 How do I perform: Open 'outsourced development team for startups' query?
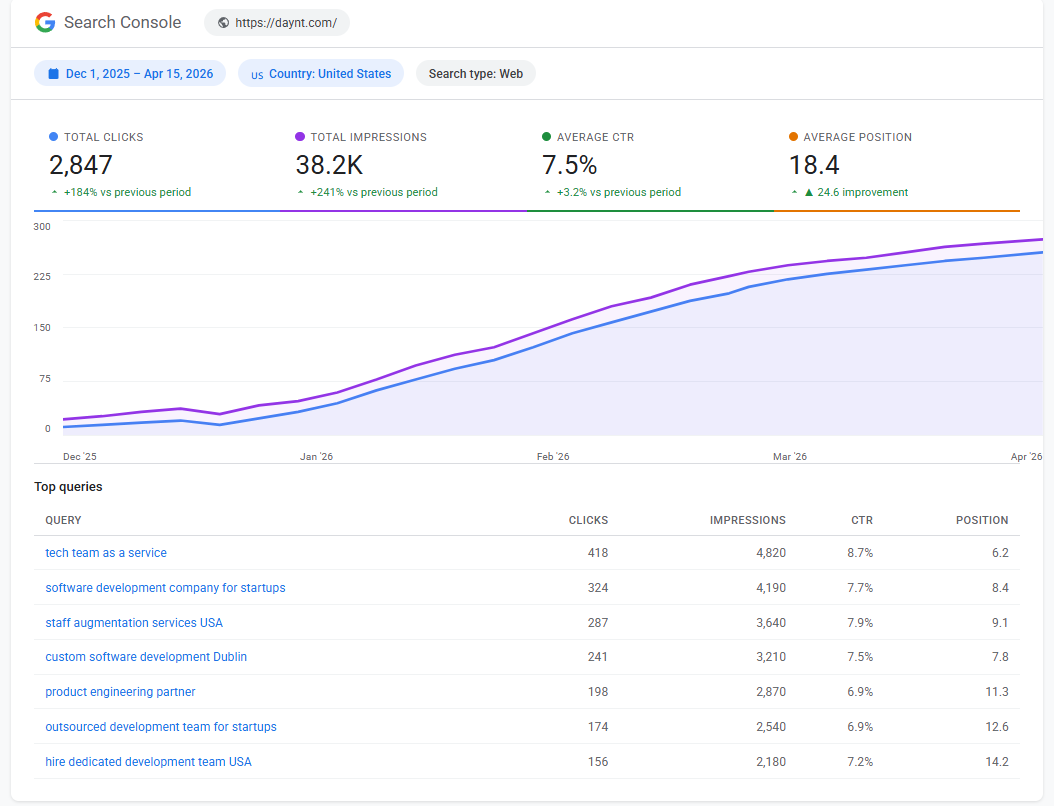coord(161,727)
